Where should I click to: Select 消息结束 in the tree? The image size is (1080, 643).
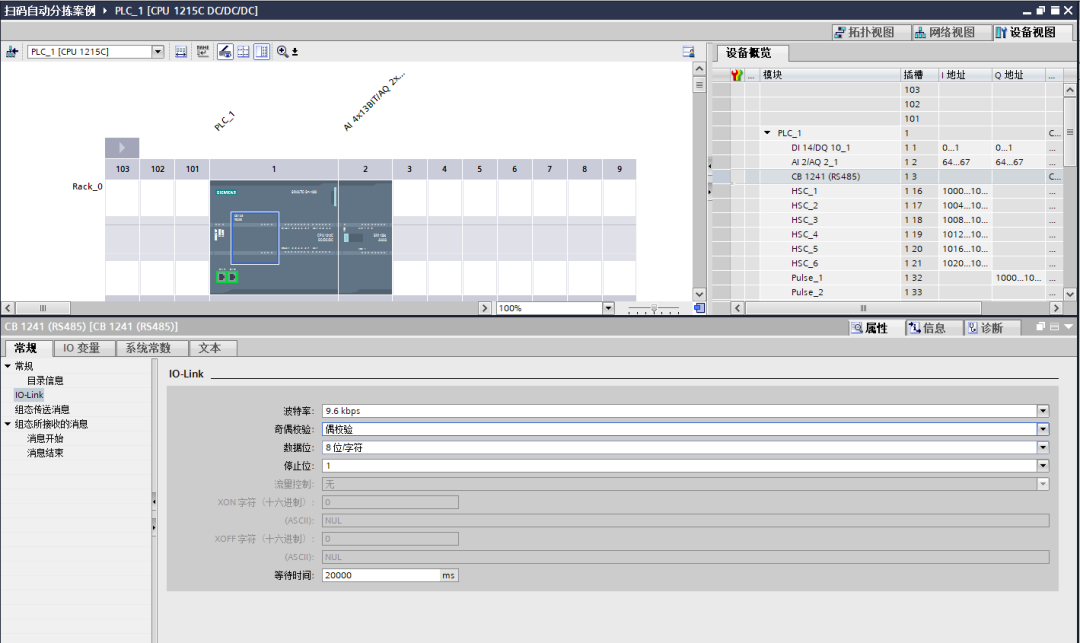(45, 452)
